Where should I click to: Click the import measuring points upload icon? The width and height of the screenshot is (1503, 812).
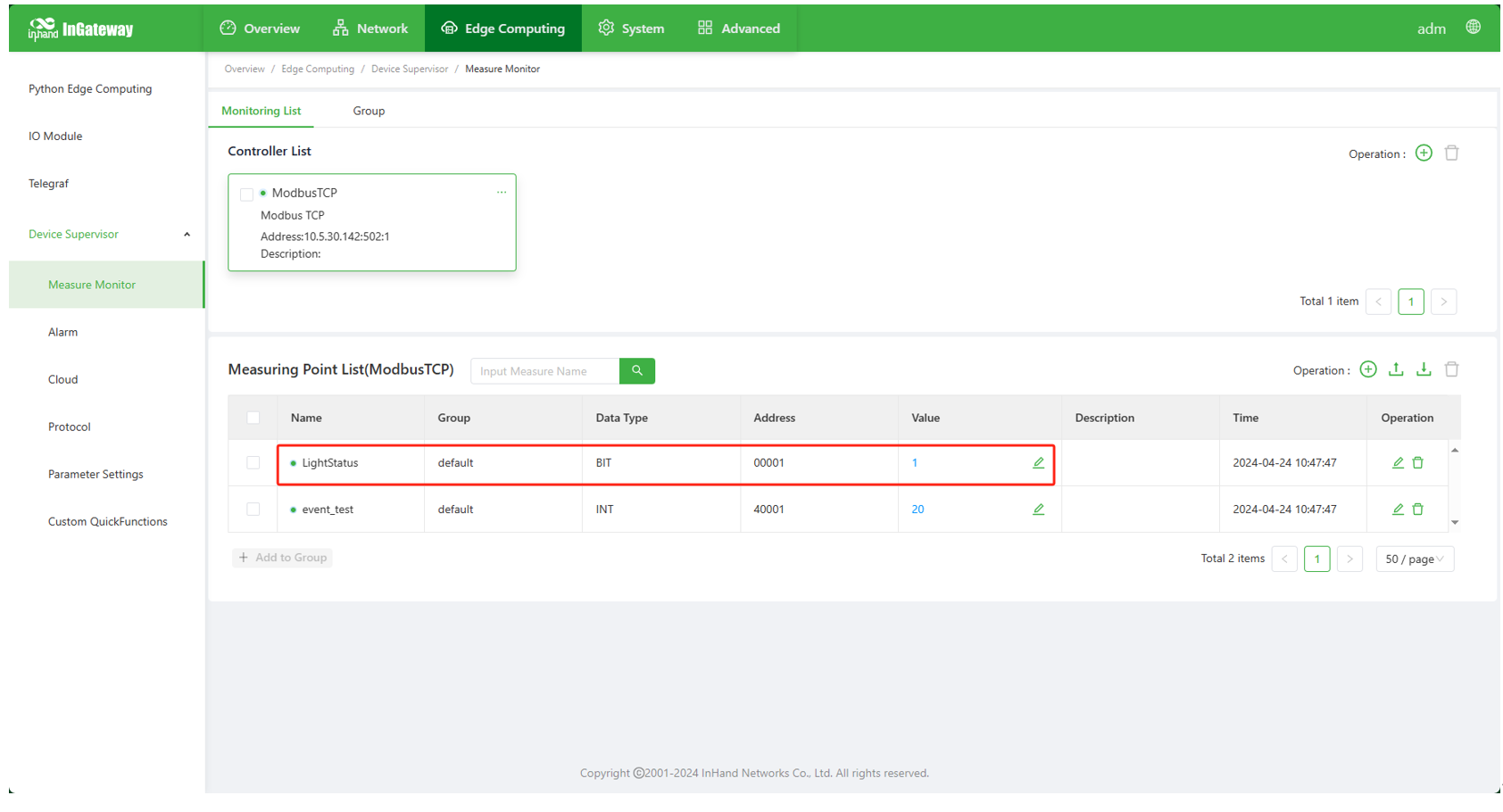coord(1396,369)
